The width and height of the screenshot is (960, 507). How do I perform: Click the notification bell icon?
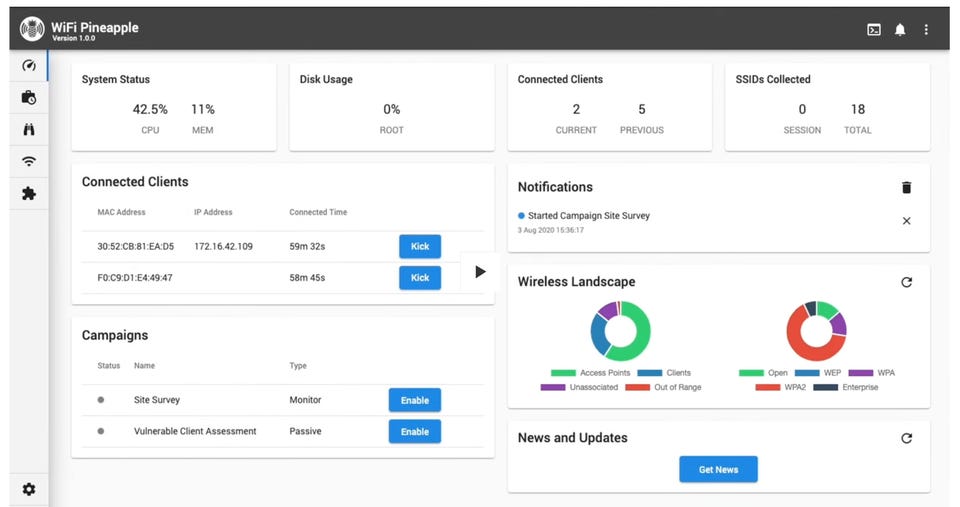click(900, 29)
